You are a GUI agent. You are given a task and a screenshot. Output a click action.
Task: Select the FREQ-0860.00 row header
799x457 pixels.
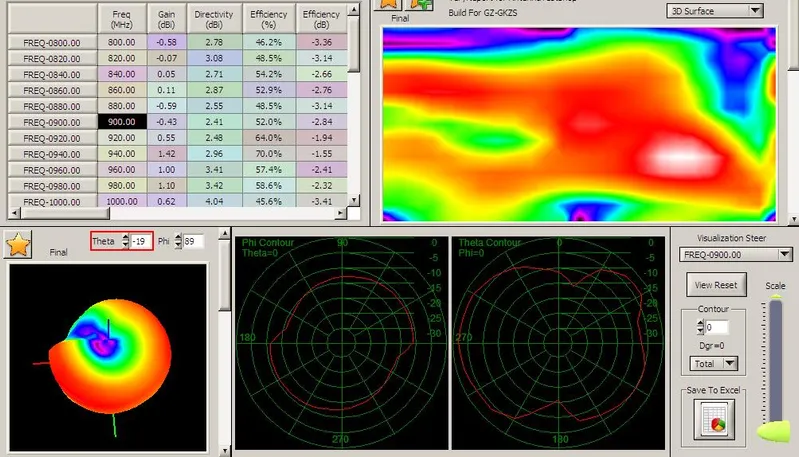[x=52, y=90]
